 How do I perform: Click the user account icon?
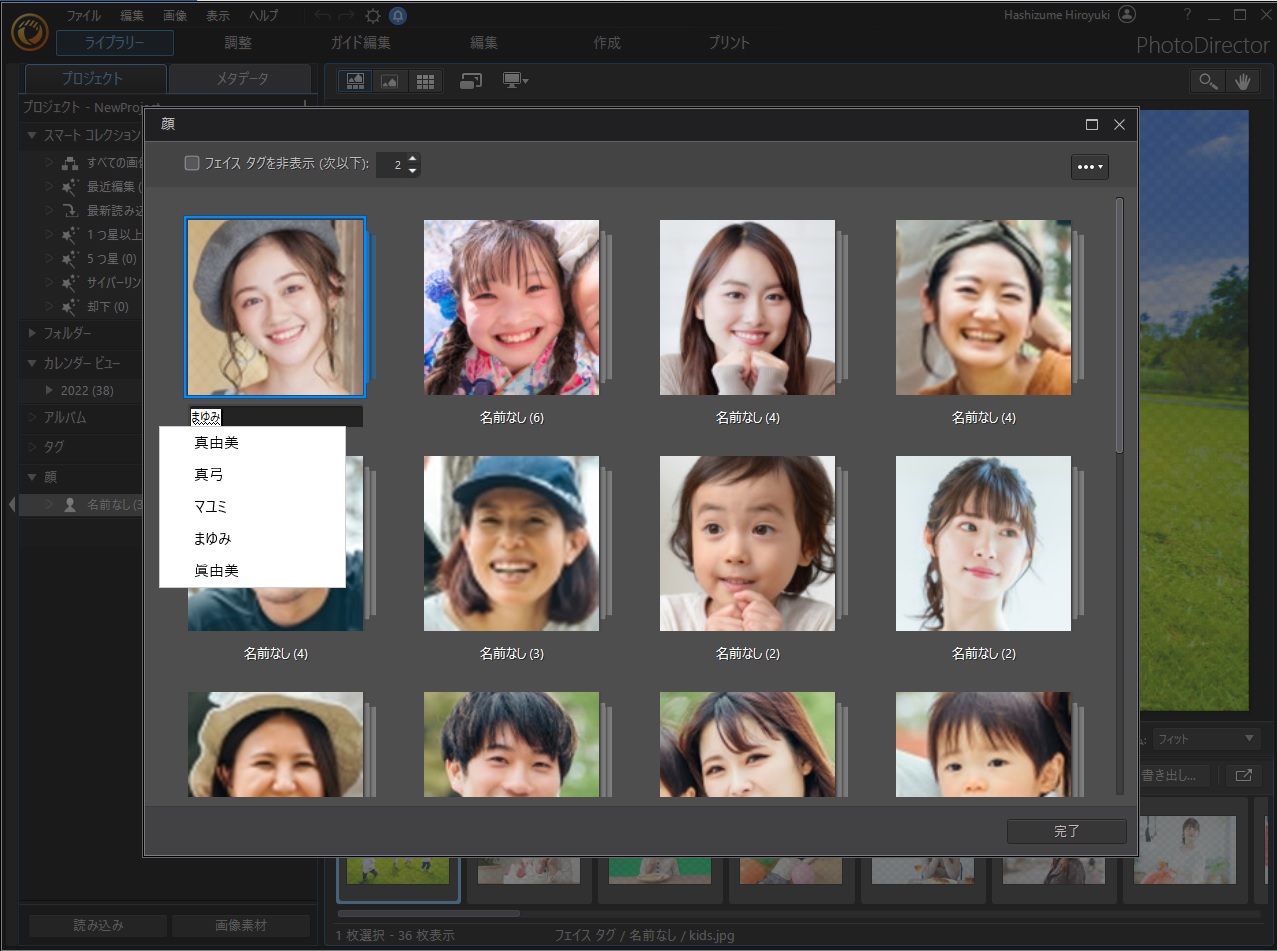tap(1127, 15)
